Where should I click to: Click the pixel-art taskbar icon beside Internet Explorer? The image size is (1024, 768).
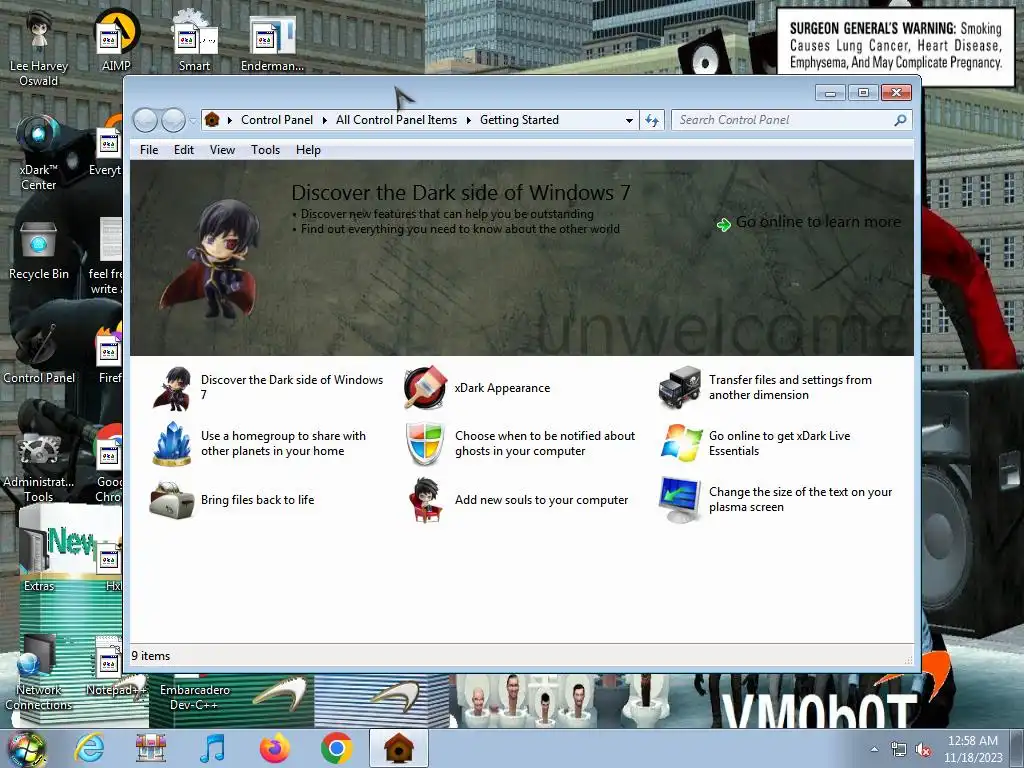pos(150,748)
